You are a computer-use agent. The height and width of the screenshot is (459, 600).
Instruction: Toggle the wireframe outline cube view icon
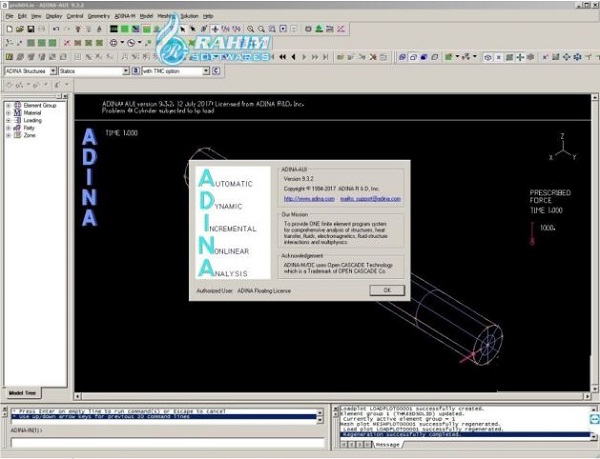tap(413, 57)
